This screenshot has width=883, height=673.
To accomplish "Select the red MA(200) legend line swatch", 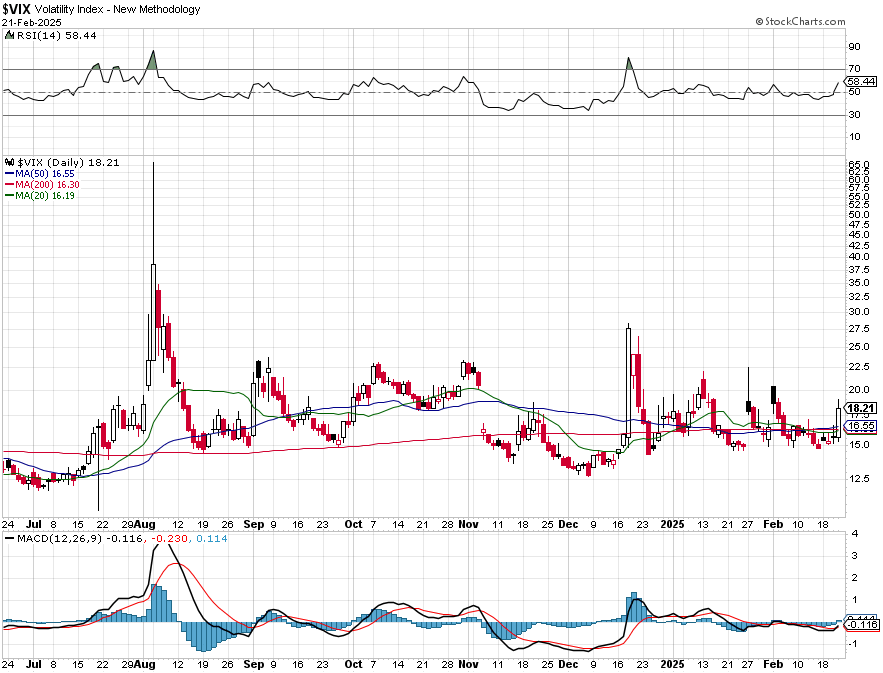I will pos(9,185).
